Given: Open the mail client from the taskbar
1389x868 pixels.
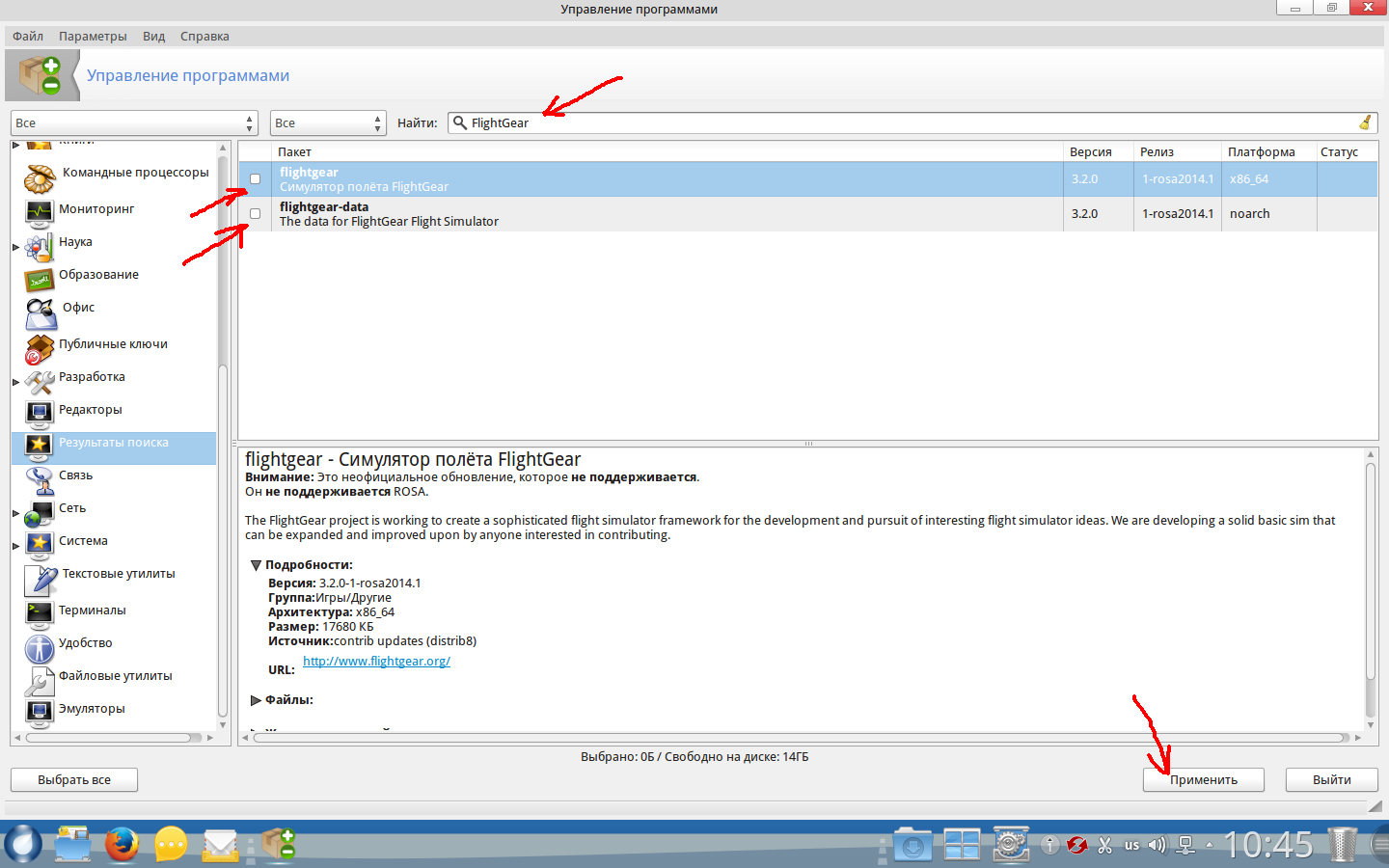Looking at the screenshot, I should [221, 845].
